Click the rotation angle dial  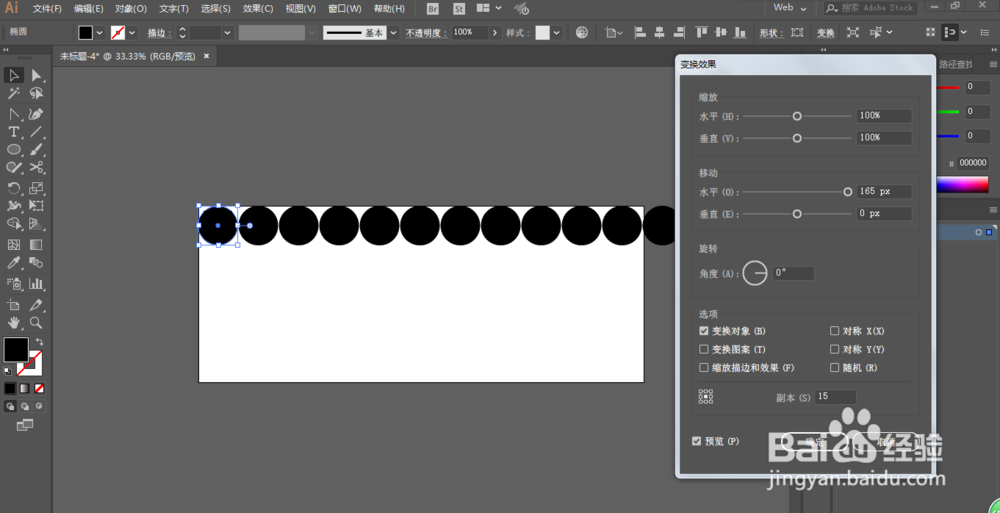(x=754, y=273)
